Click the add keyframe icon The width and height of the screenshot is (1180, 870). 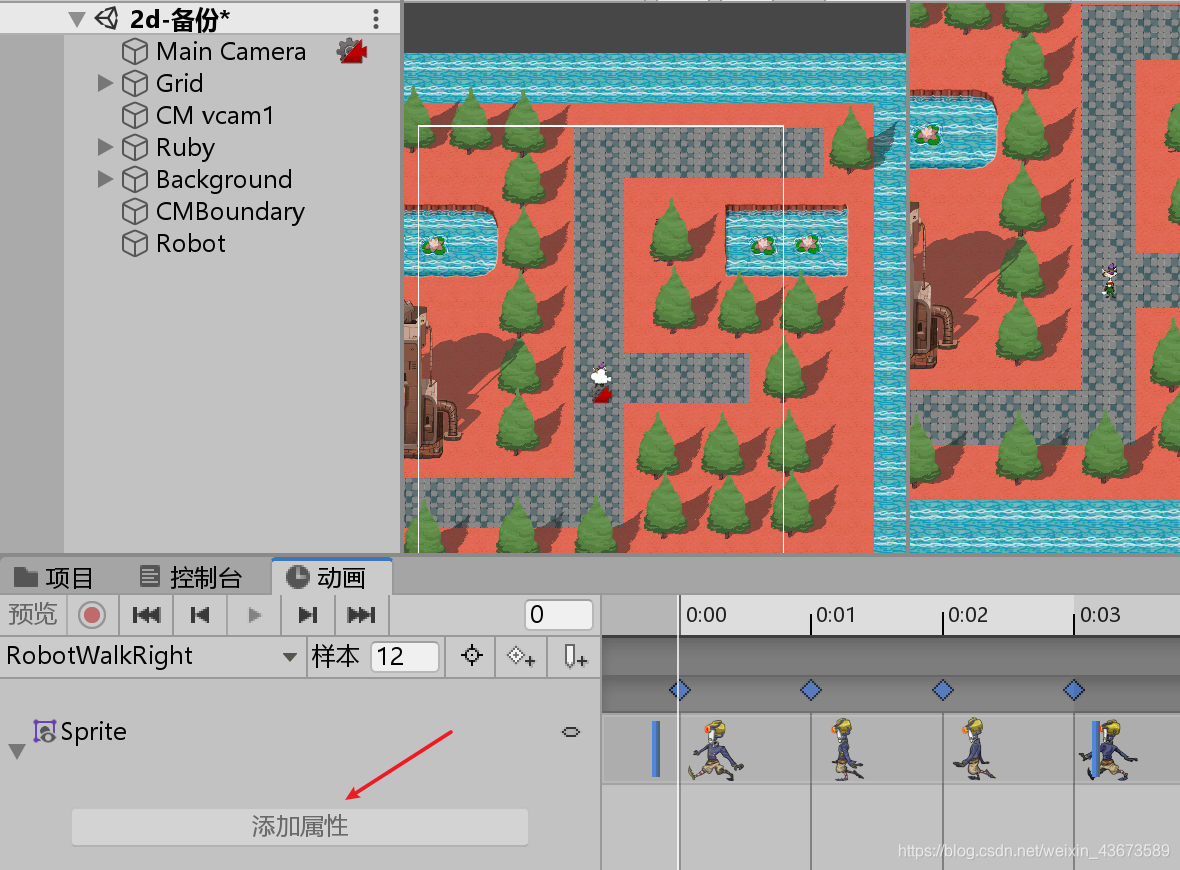[x=521, y=656]
